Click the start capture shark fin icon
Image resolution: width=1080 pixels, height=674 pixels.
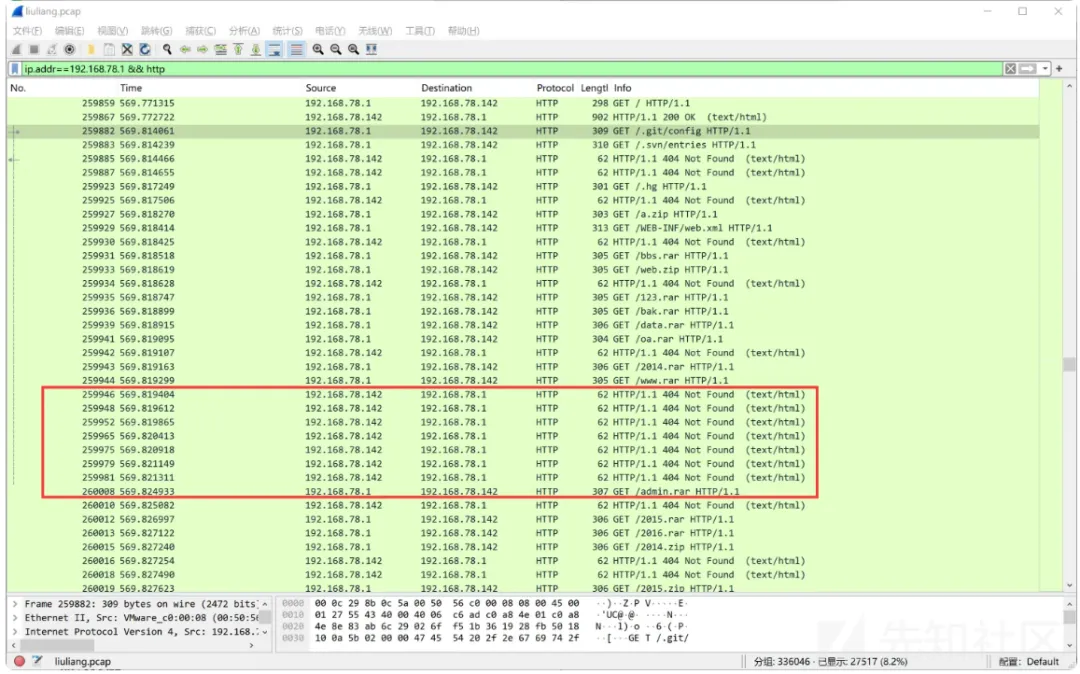point(16,49)
